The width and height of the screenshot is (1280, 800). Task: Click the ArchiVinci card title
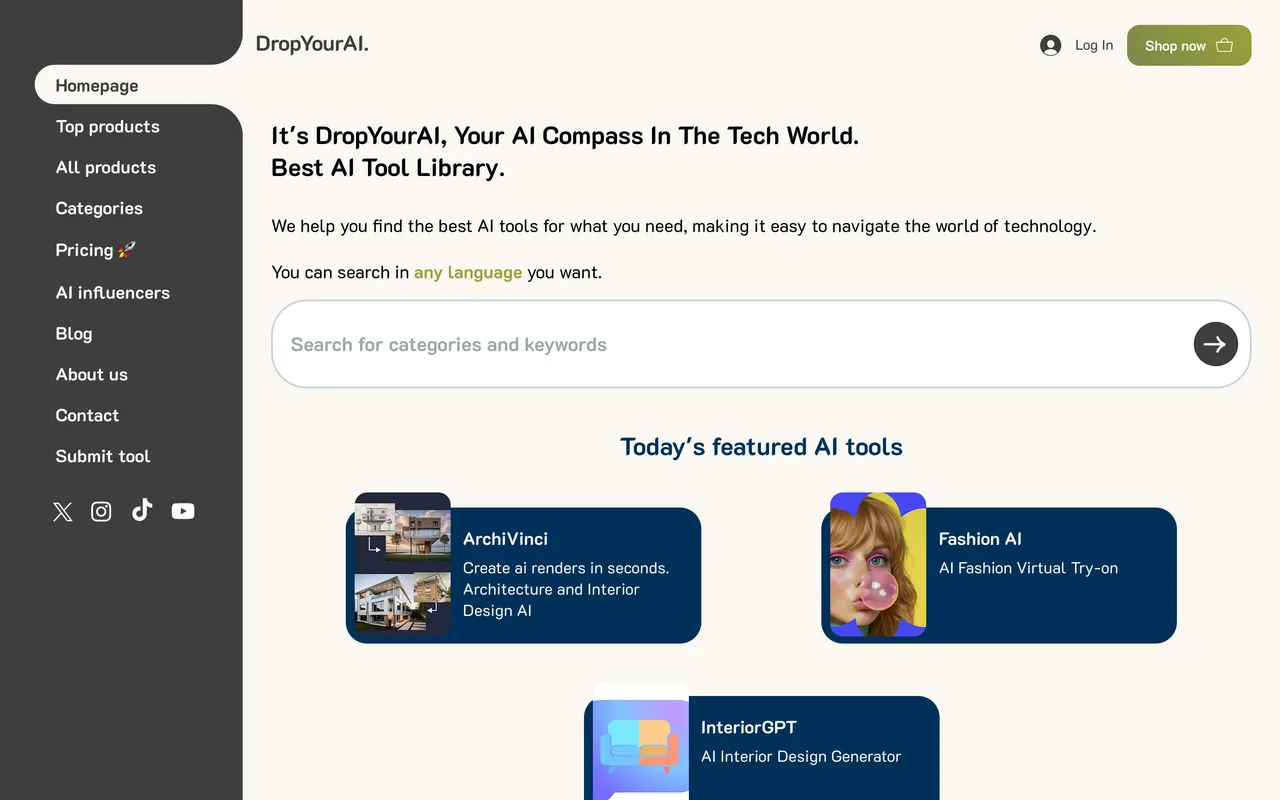(x=505, y=539)
